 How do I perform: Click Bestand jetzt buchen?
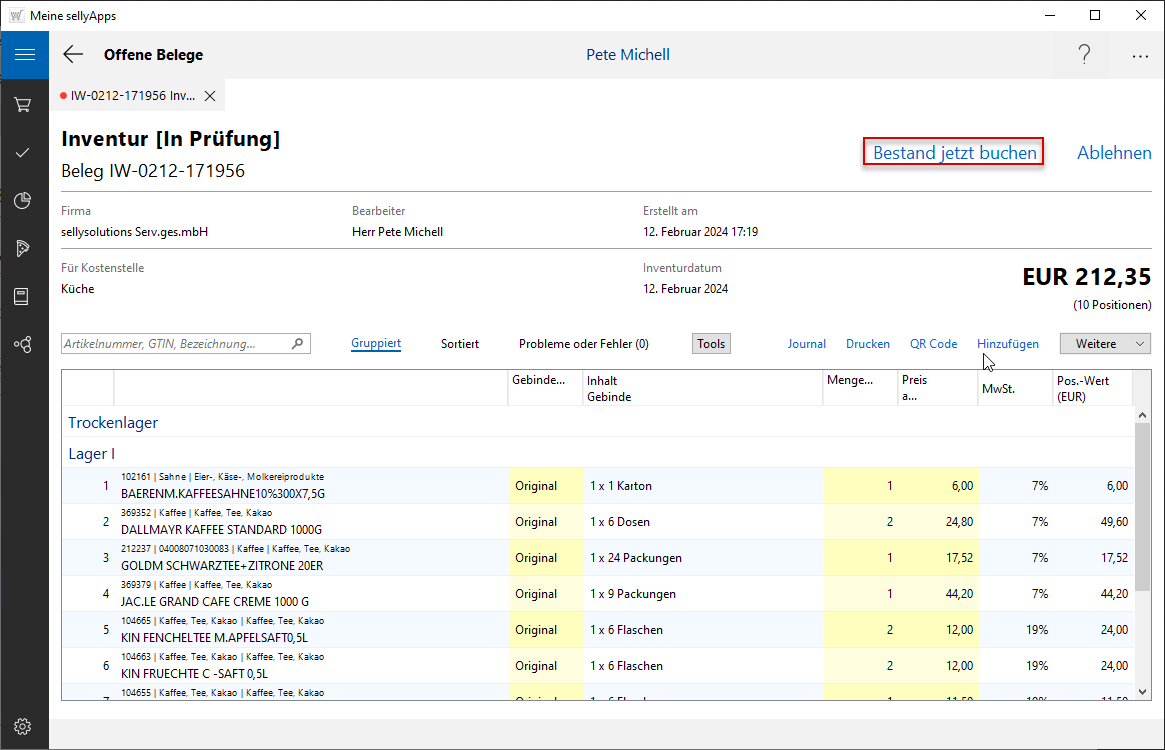coord(954,153)
